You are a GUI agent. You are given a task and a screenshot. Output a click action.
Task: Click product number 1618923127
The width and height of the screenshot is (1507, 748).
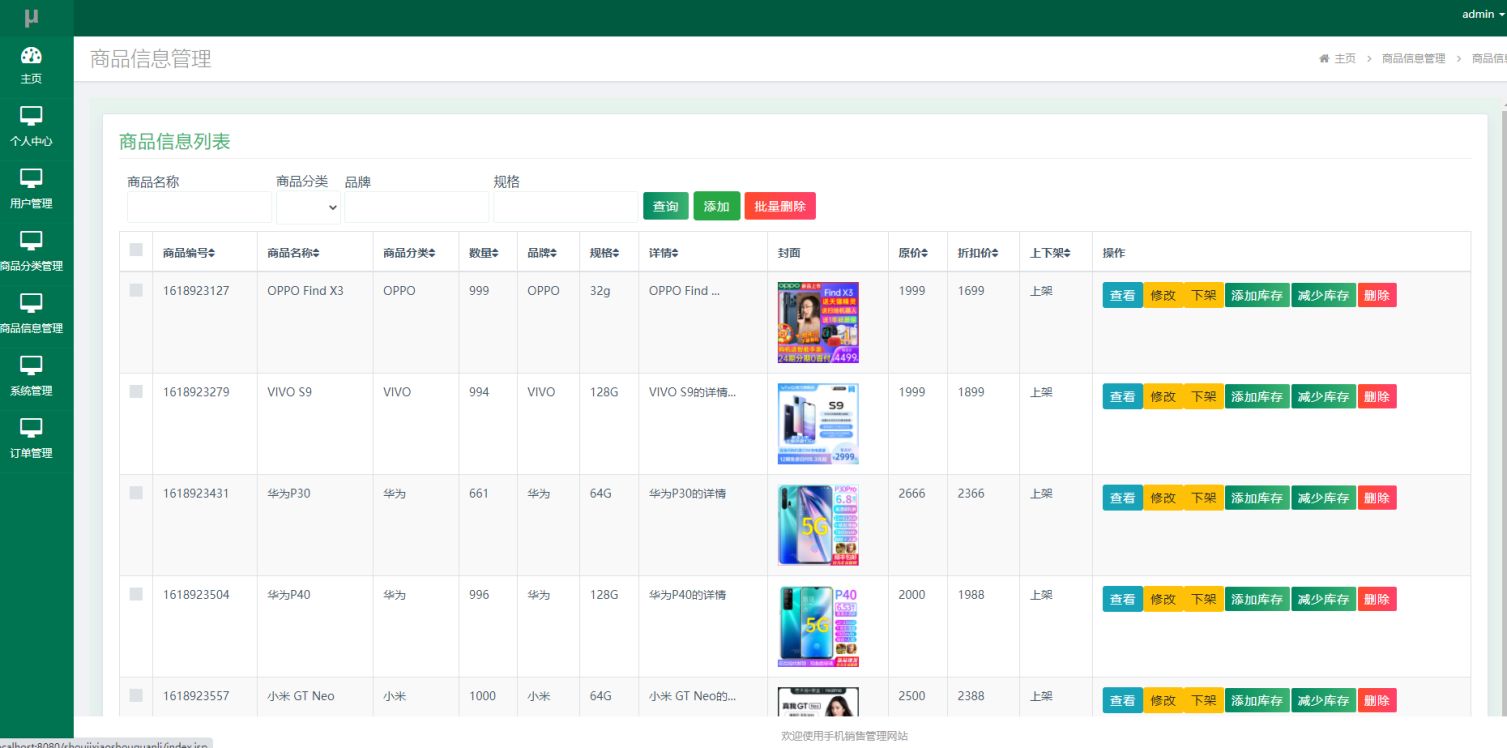pyautogui.click(x=196, y=291)
